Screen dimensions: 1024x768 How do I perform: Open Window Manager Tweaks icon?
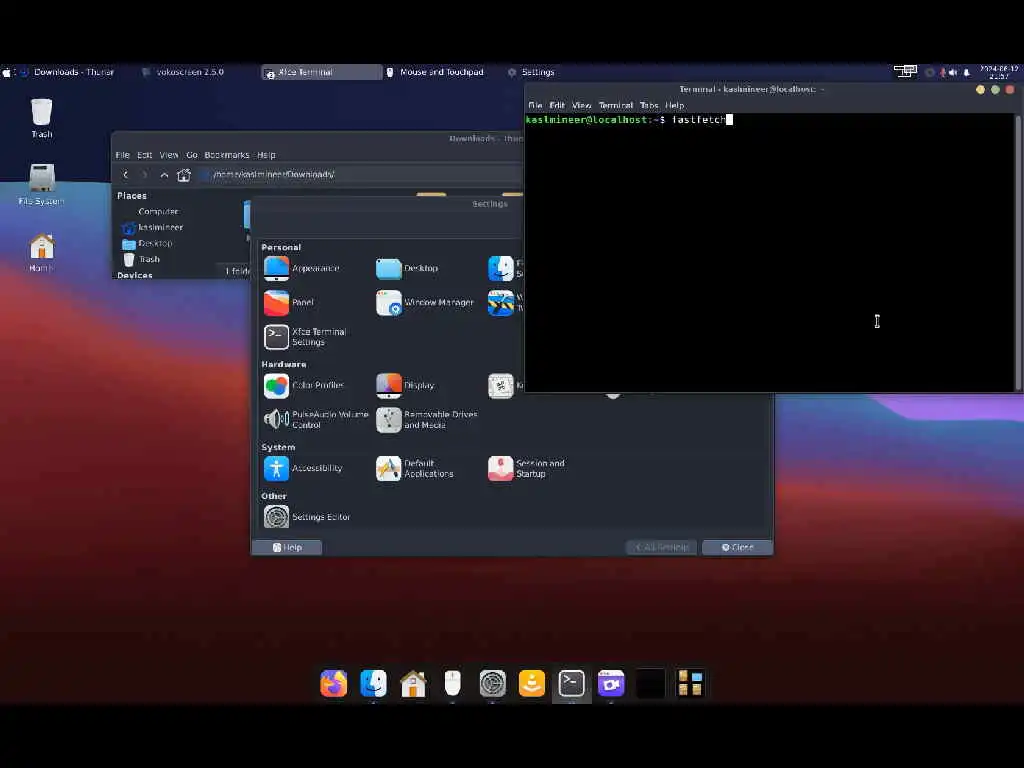(x=501, y=303)
